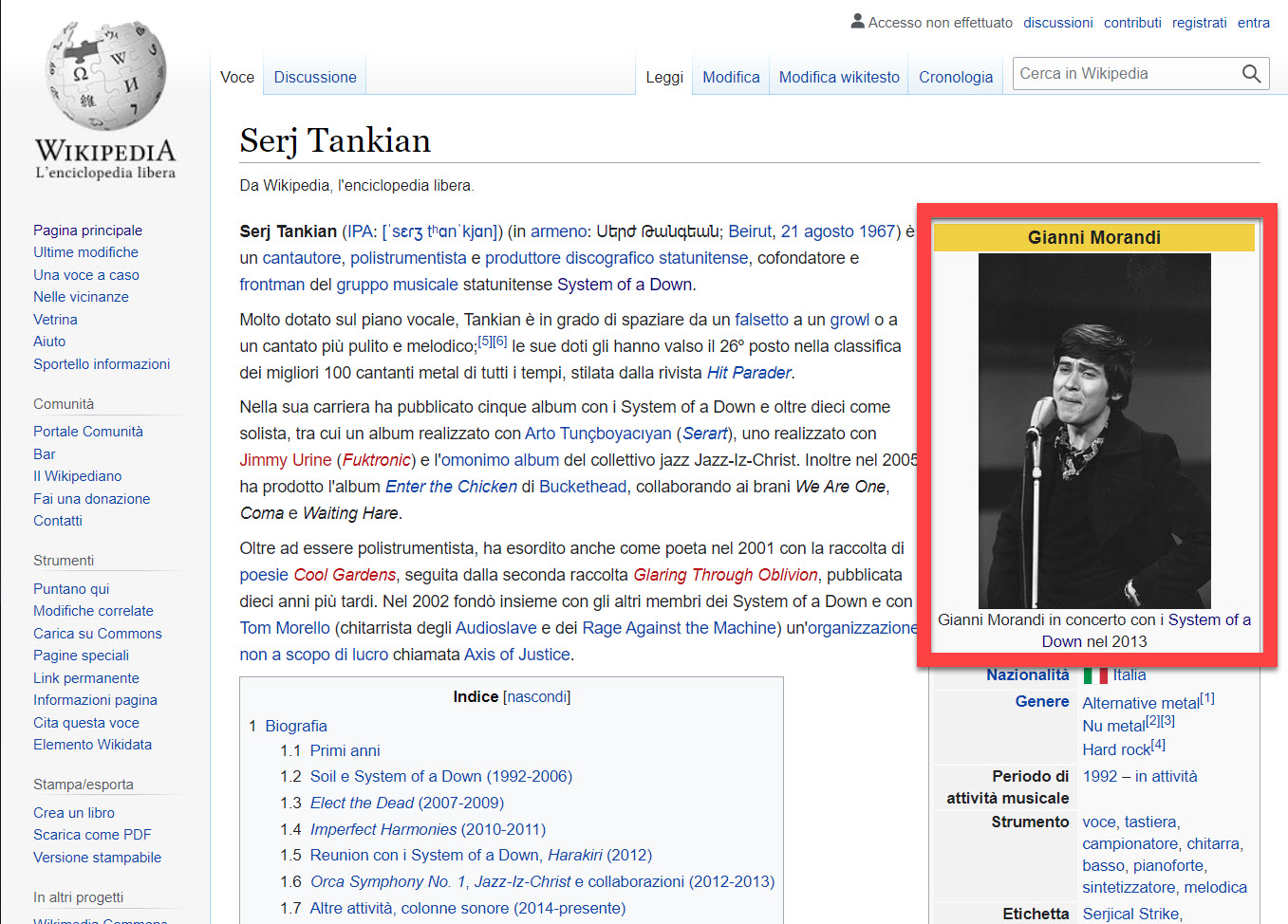
Task: Switch to the Discussione tab
Action: coord(315,77)
